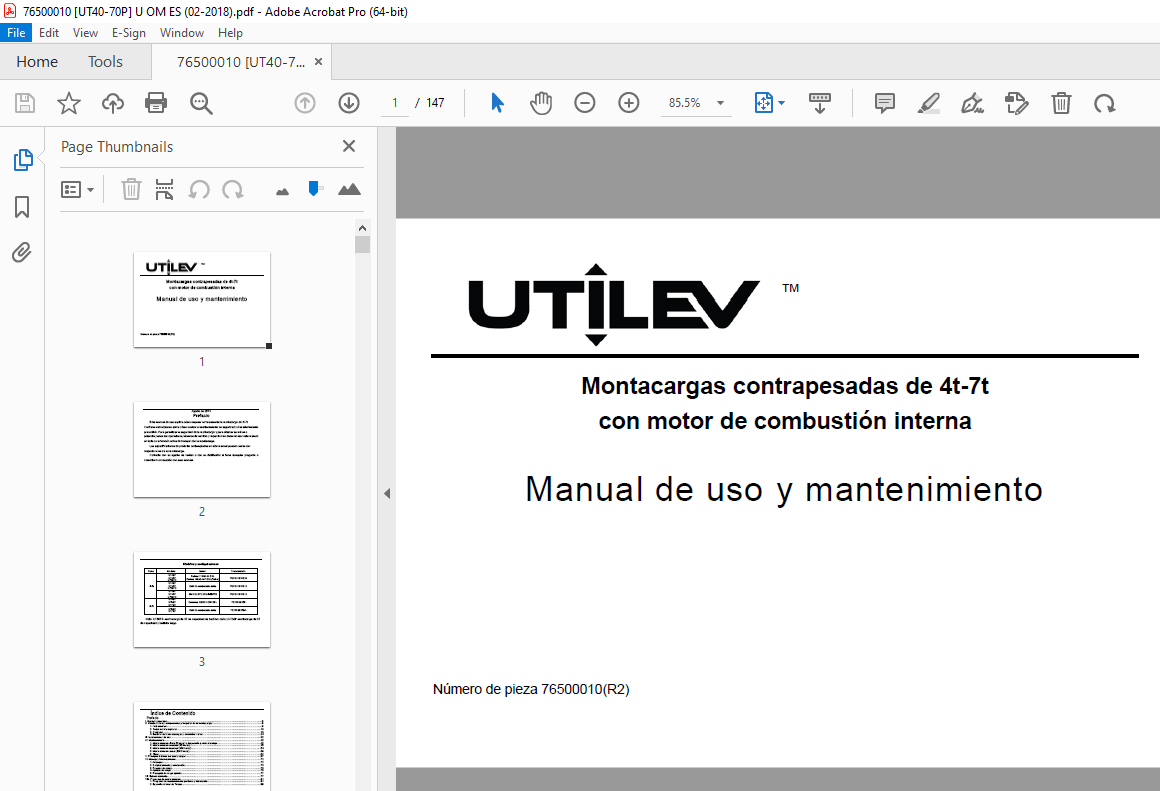Zoom out with minus button

click(584, 103)
